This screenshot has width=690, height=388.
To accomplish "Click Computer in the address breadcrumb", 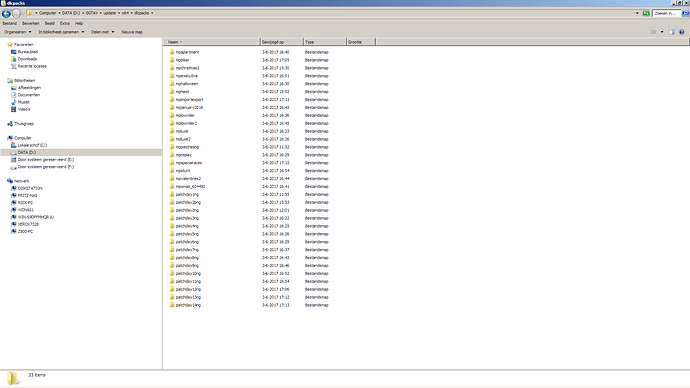I will (48, 13).
